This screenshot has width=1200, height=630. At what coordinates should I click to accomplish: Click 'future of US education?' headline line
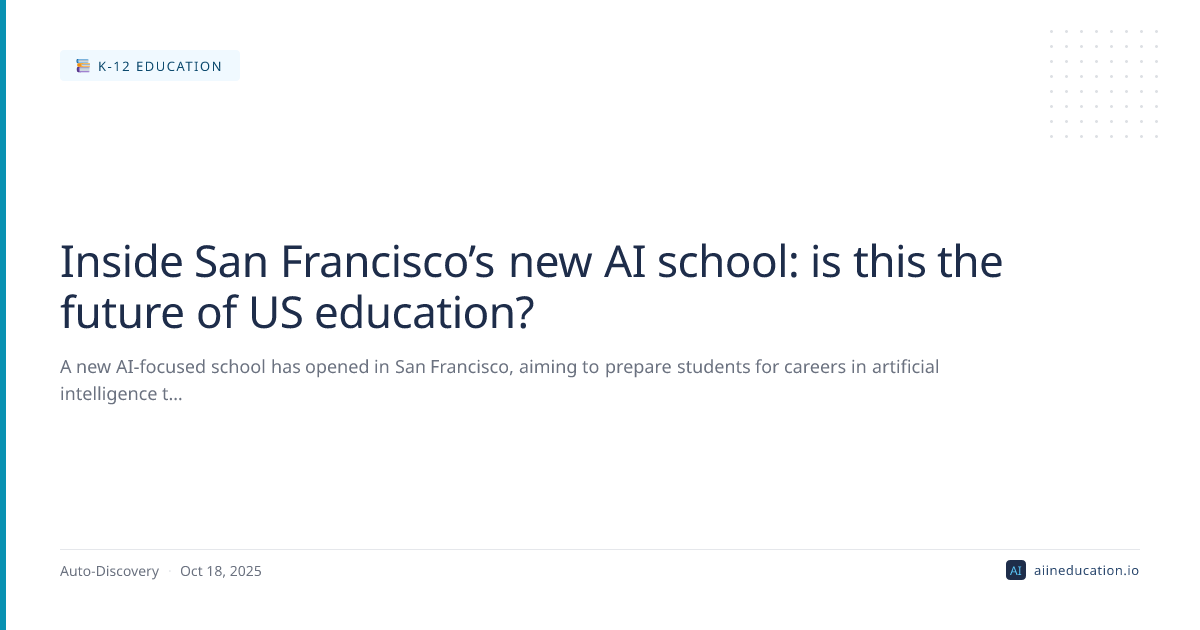pos(297,312)
